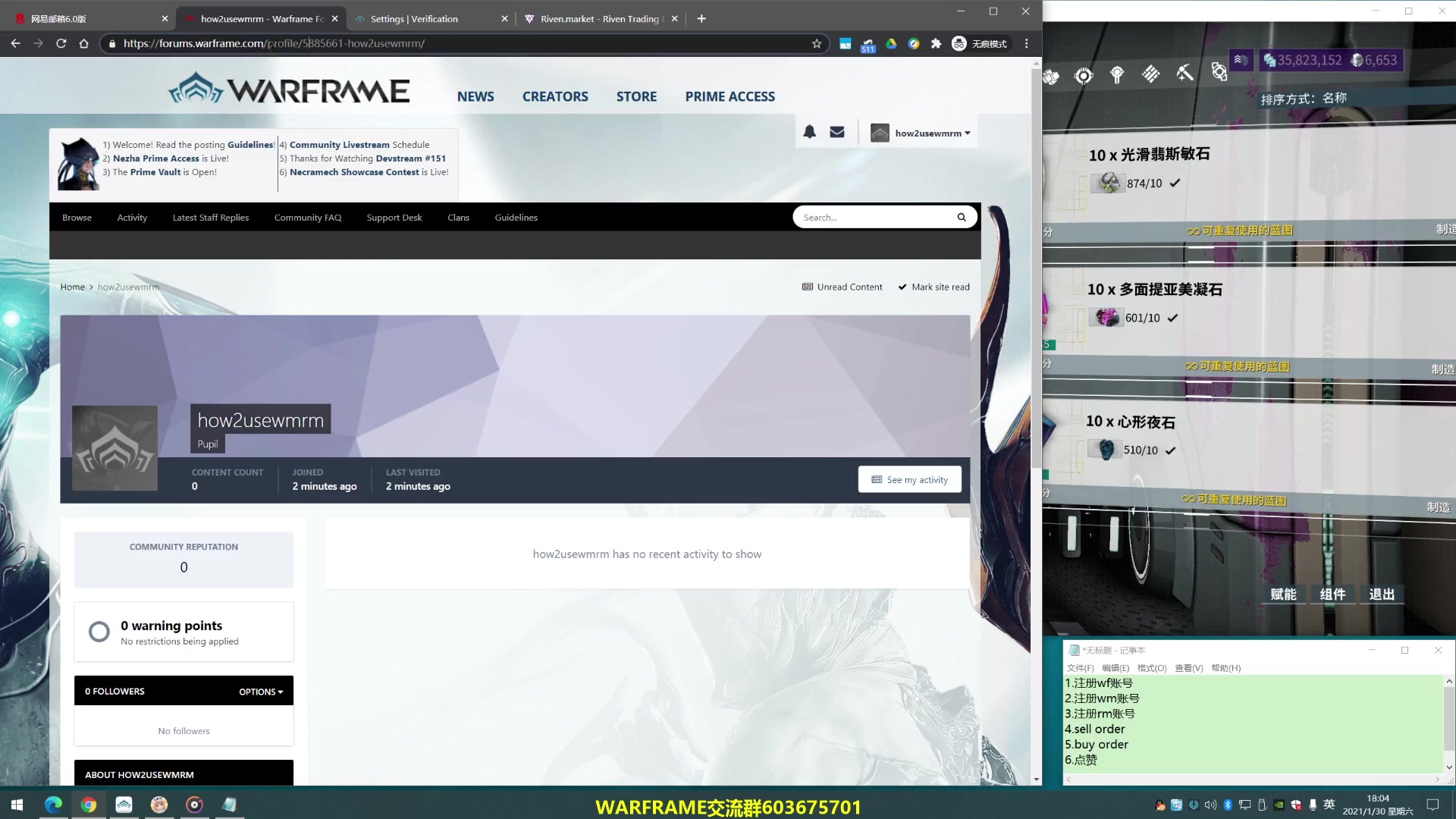The width and height of the screenshot is (1456, 819).
Task: Click Mark site read
Action: tap(934, 287)
